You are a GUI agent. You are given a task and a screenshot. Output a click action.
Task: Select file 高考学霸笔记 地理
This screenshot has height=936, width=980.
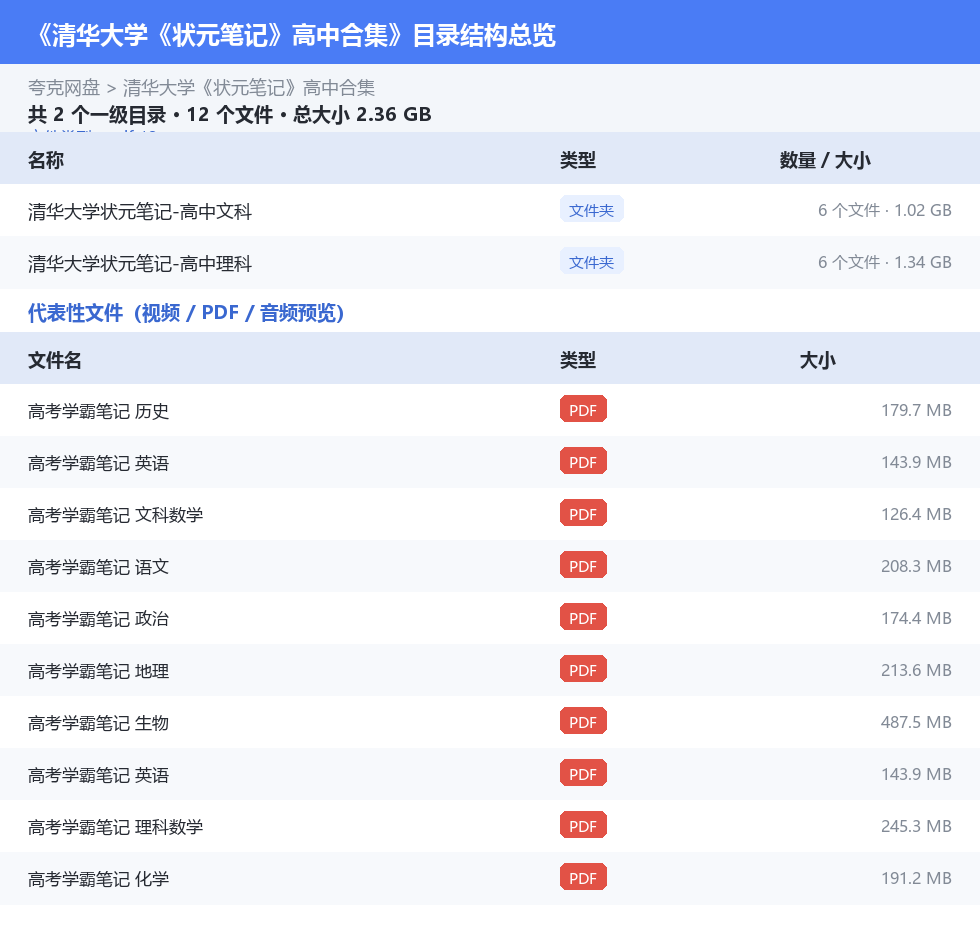98,671
